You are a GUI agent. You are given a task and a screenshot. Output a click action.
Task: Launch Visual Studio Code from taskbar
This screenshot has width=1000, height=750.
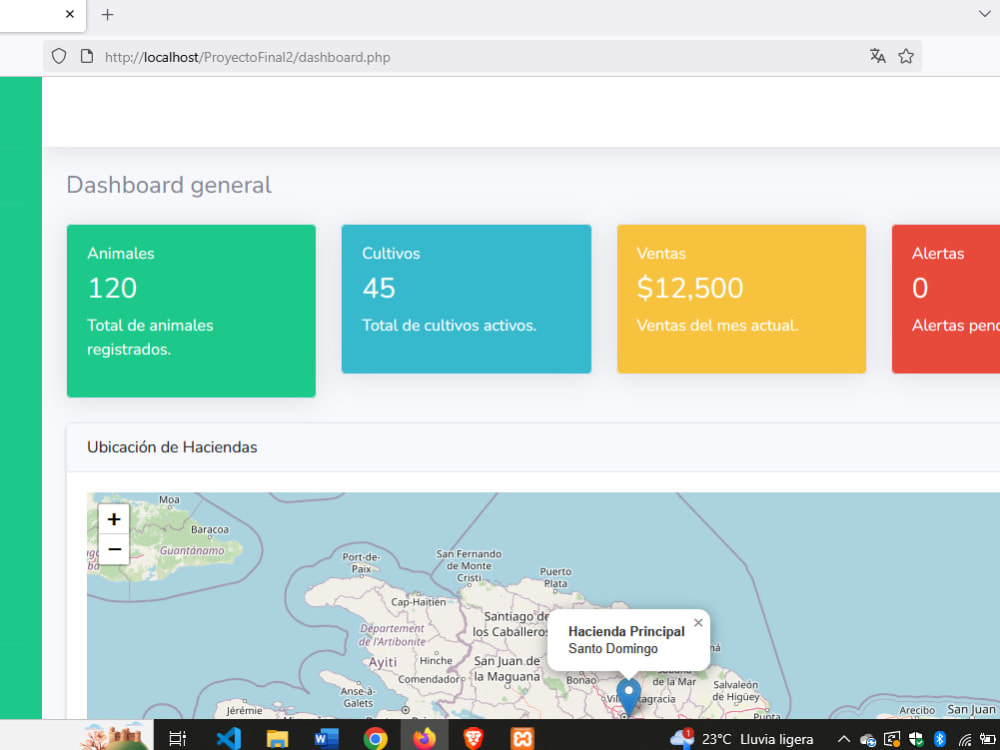[x=228, y=739]
